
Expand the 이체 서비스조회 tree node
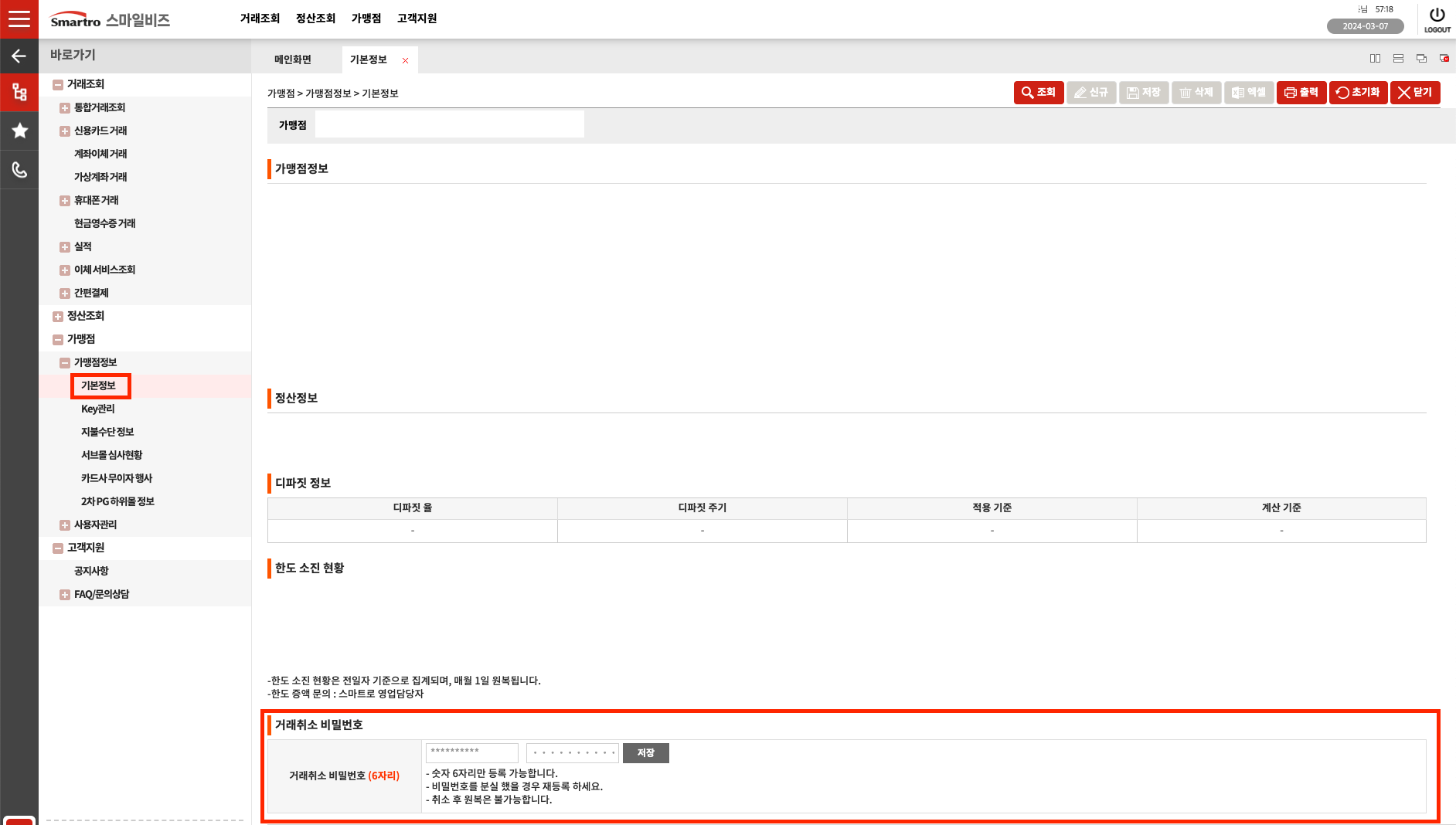65,270
